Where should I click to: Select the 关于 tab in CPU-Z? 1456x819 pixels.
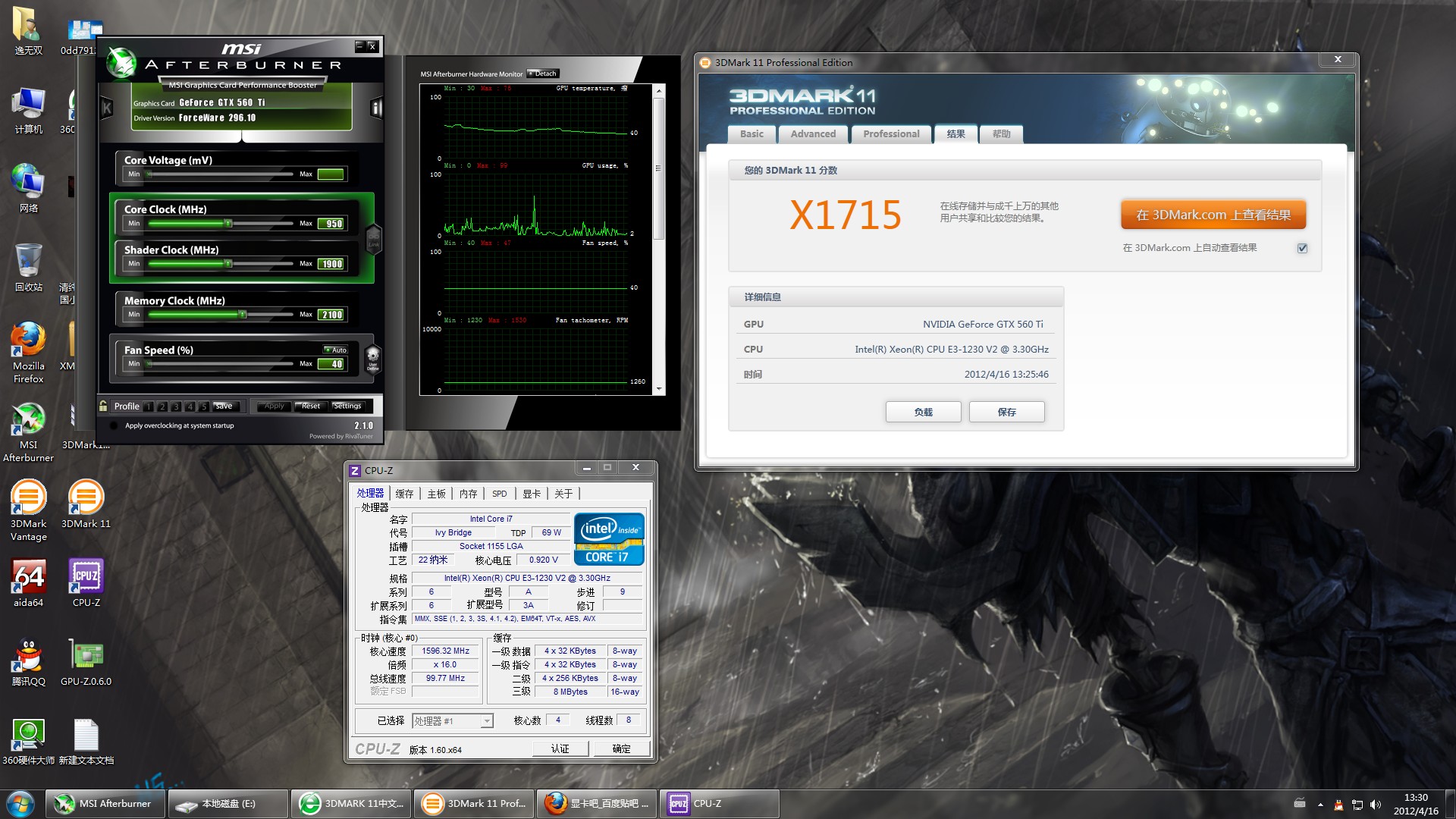[563, 494]
